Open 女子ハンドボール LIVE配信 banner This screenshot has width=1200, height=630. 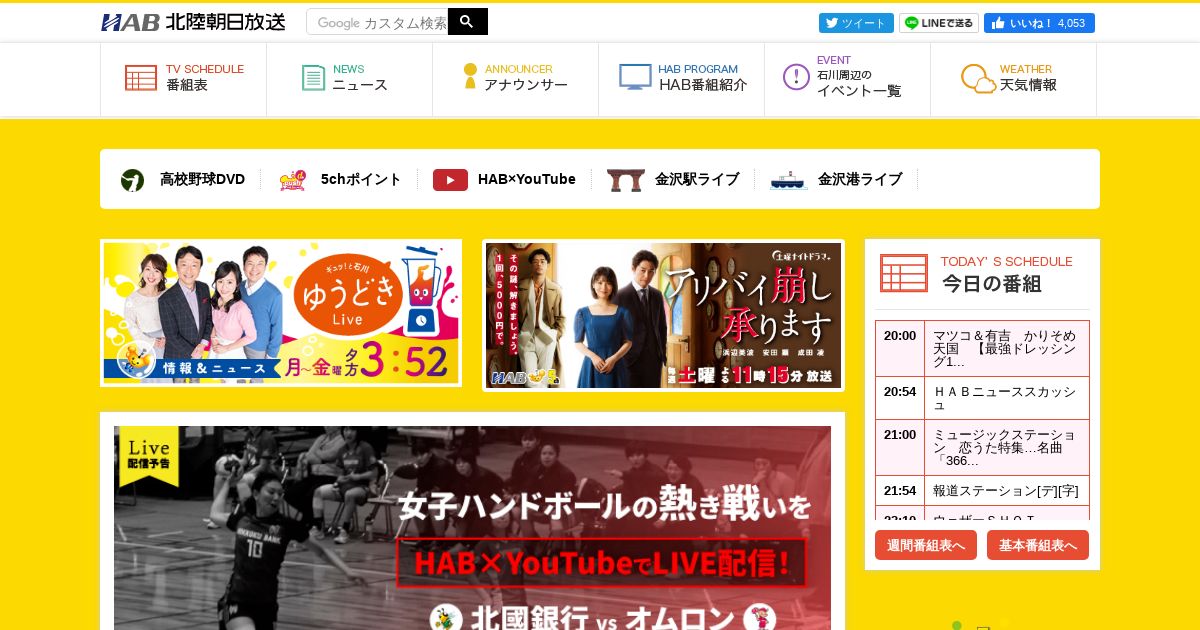(472, 528)
